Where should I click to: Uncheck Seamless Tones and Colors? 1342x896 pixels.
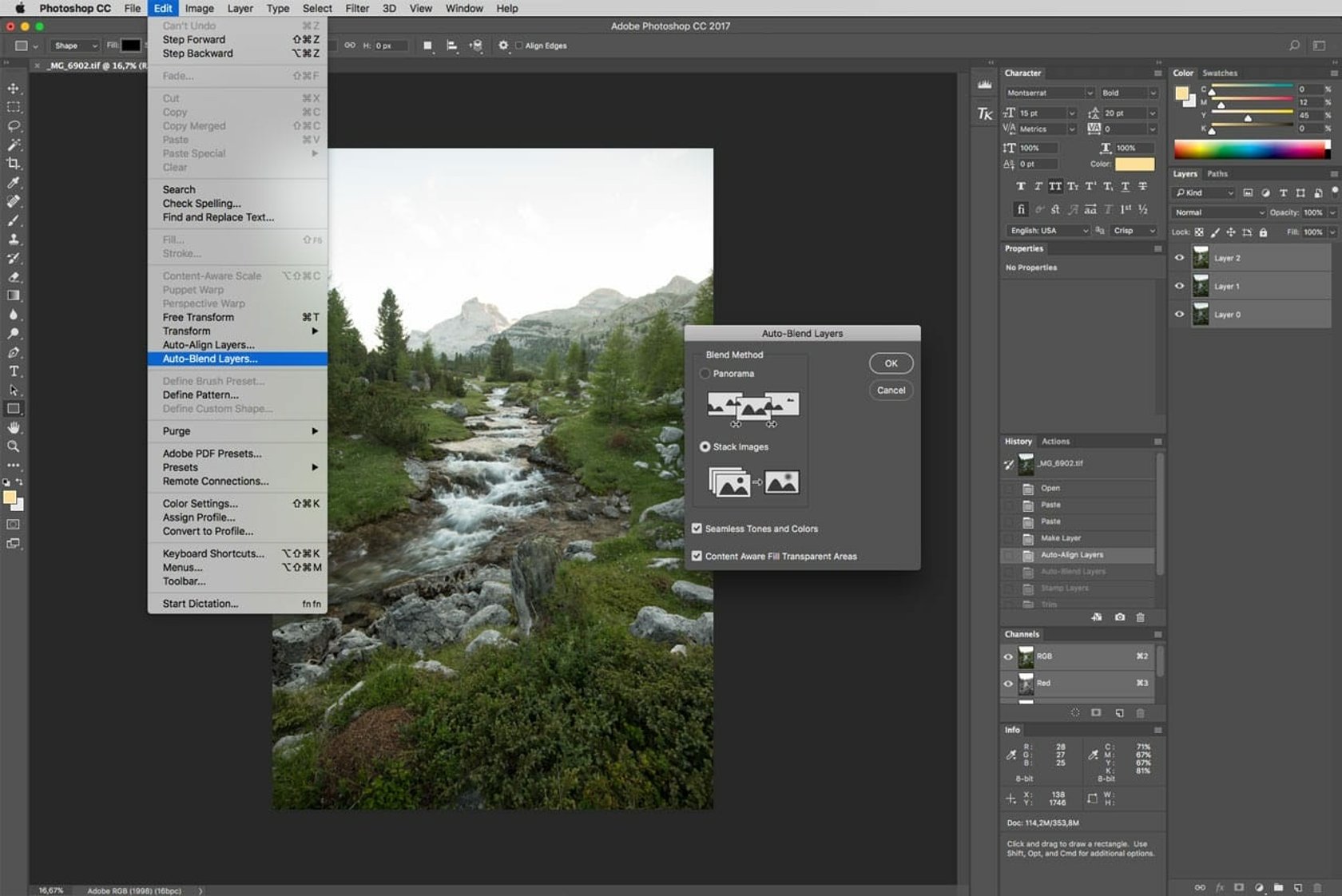pyautogui.click(x=697, y=528)
